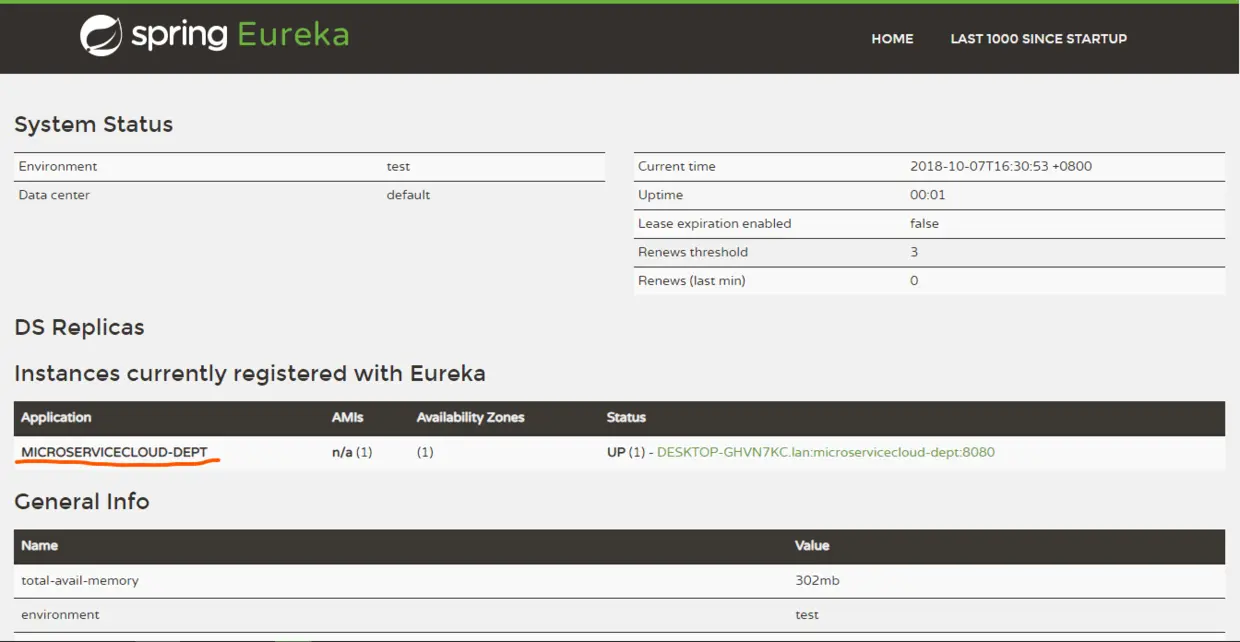Screen dimensions: 1240x642
Task: Open the HOME navigation link
Action: [891, 39]
